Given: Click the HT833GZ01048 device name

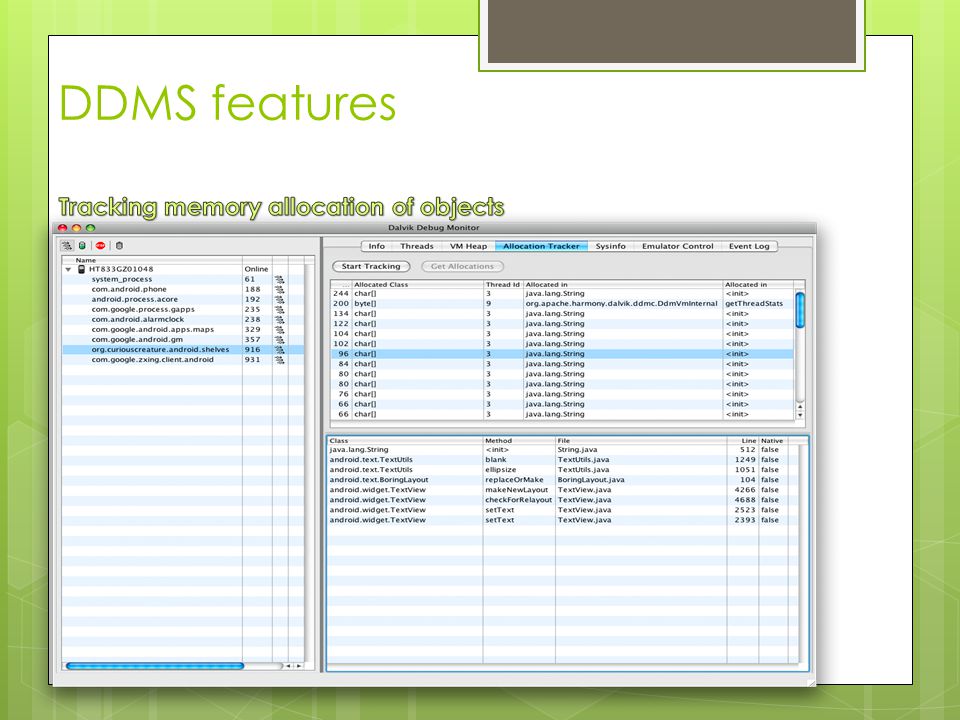Looking at the screenshot, I should 121,269.
